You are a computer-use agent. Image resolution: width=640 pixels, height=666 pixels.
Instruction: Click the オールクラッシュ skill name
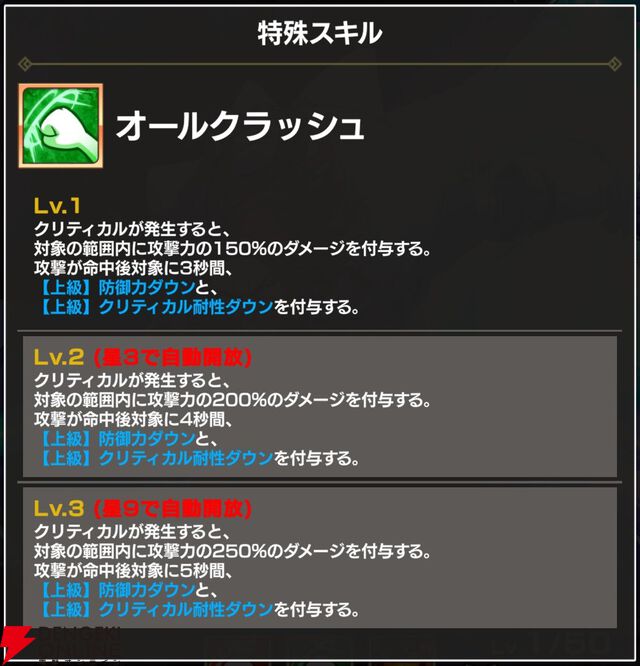(240, 126)
